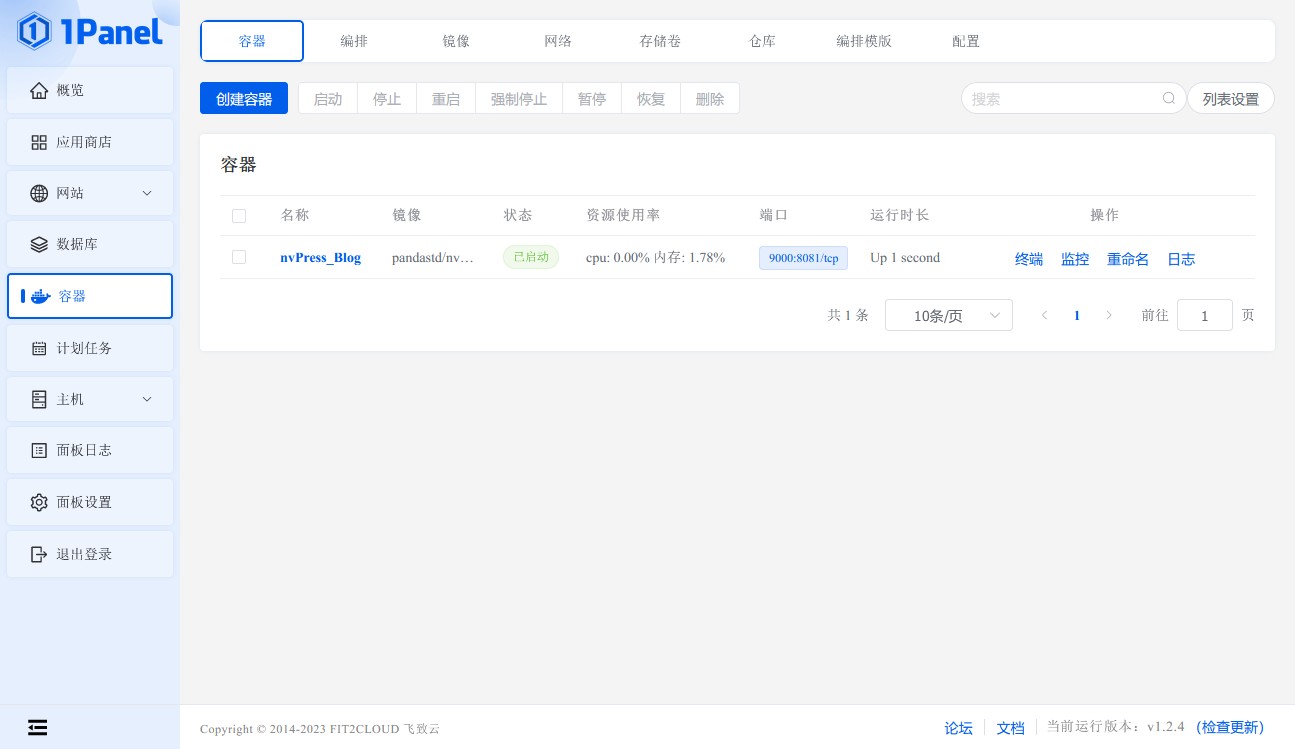Click the 搜索 input field
The width and height of the screenshot is (1295, 749).
[1060, 98]
